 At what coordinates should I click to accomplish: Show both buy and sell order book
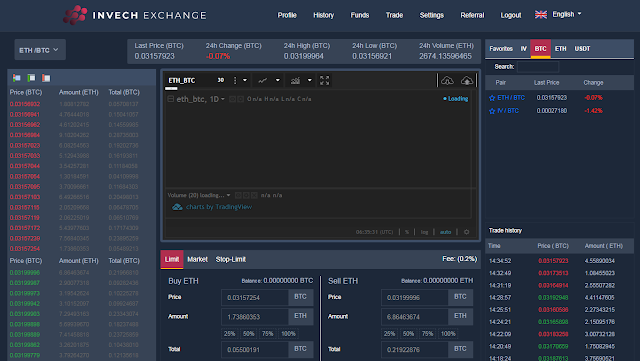tap(17, 78)
